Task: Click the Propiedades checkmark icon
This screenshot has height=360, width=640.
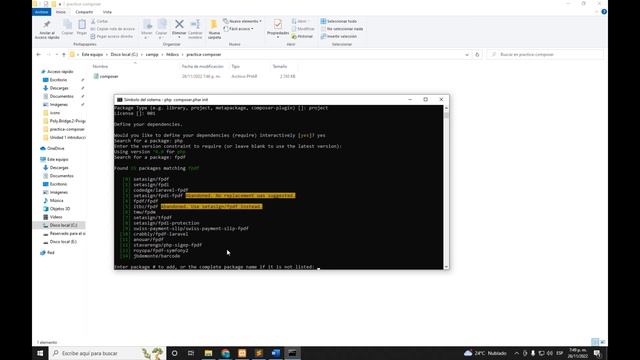Action: pyautogui.click(x=278, y=24)
